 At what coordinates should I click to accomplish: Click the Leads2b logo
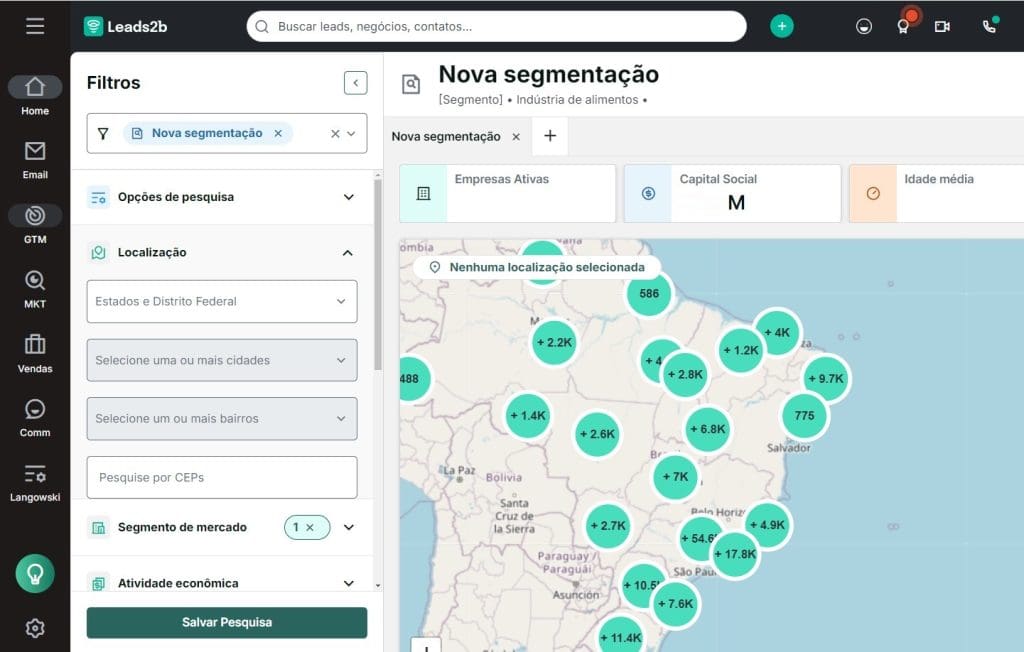[125, 26]
